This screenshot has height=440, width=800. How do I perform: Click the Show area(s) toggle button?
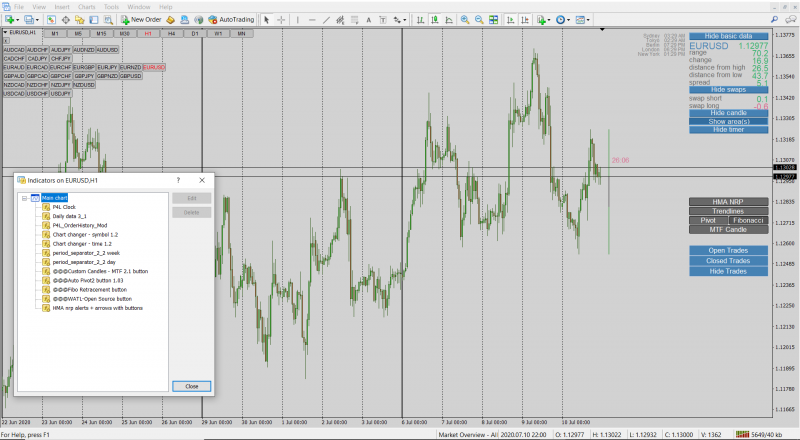tap(728, 121)
